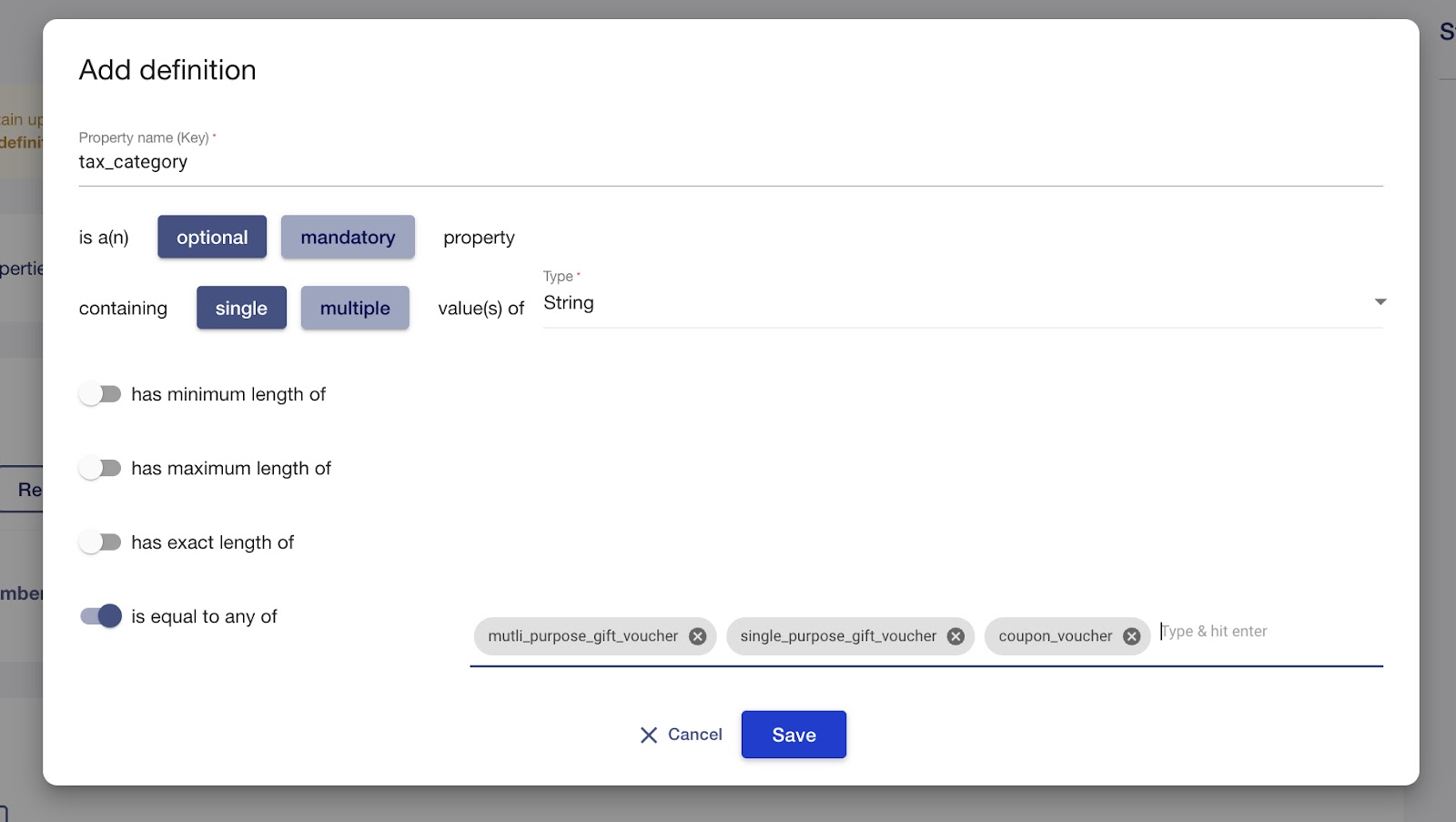
Task: Turn on maximum length constraint
Action: [x=100, y=468]
